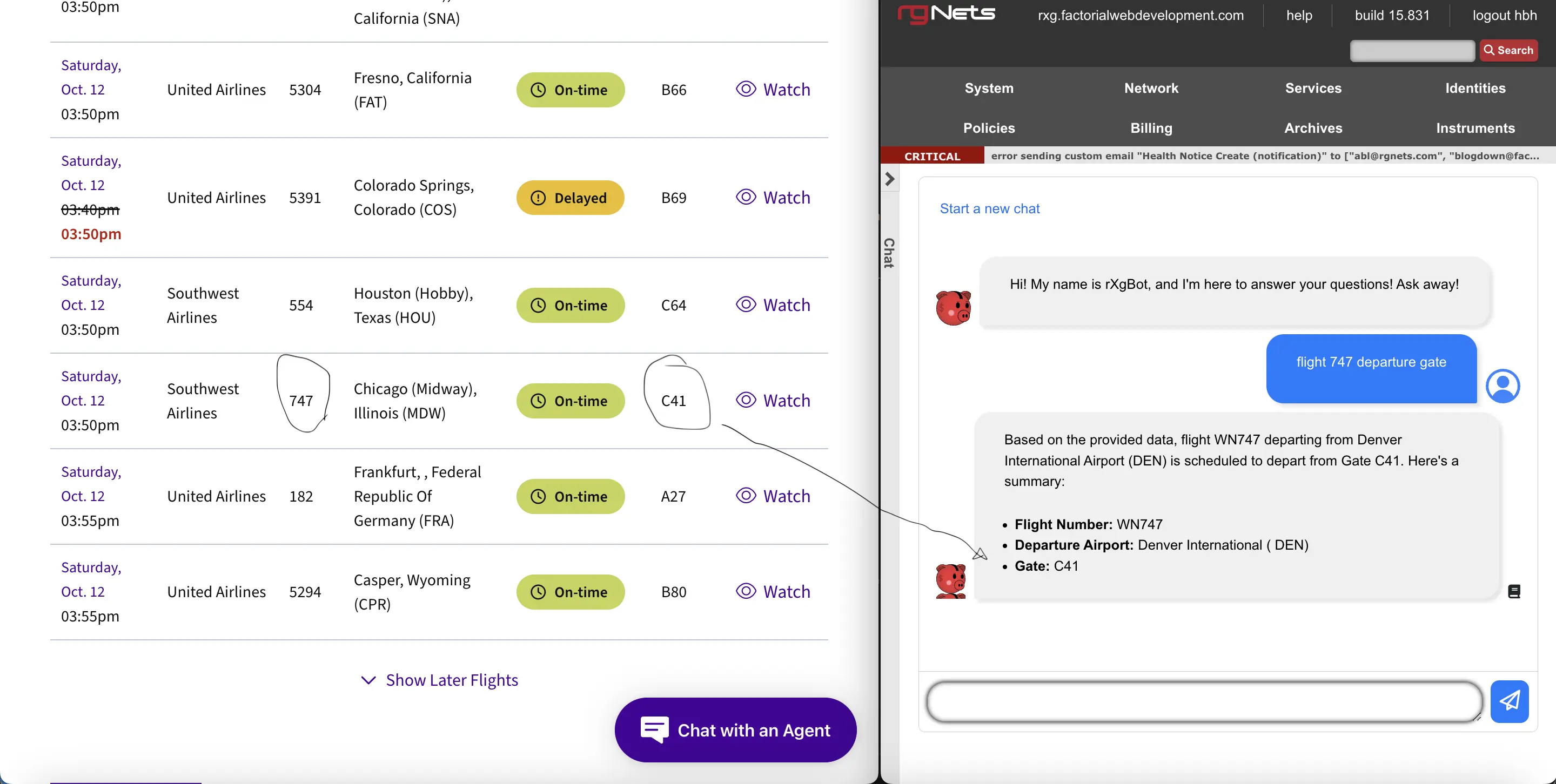Open the help link
1556x784 pixels.
click(1299, 15)
